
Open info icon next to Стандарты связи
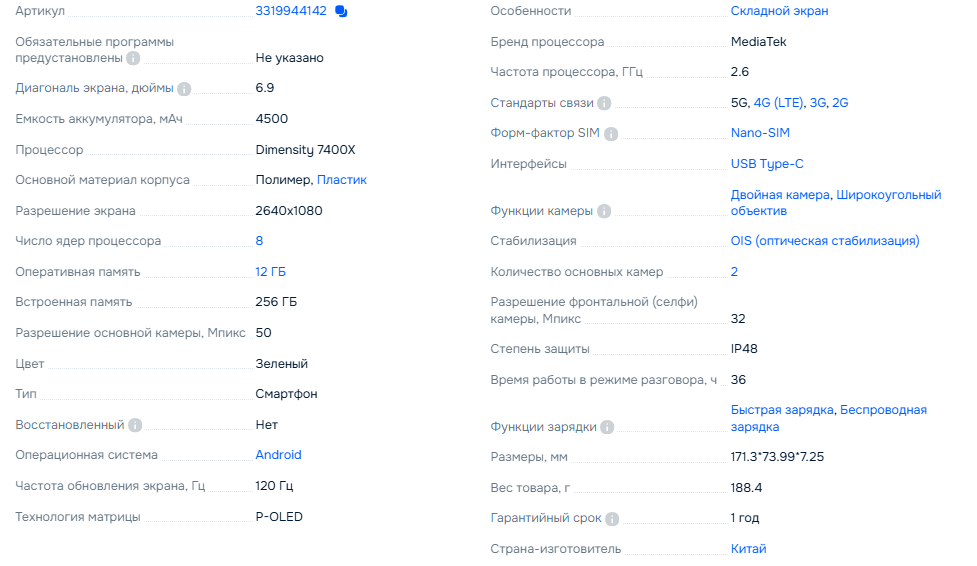pyautogui.click(x=604, y=103)
